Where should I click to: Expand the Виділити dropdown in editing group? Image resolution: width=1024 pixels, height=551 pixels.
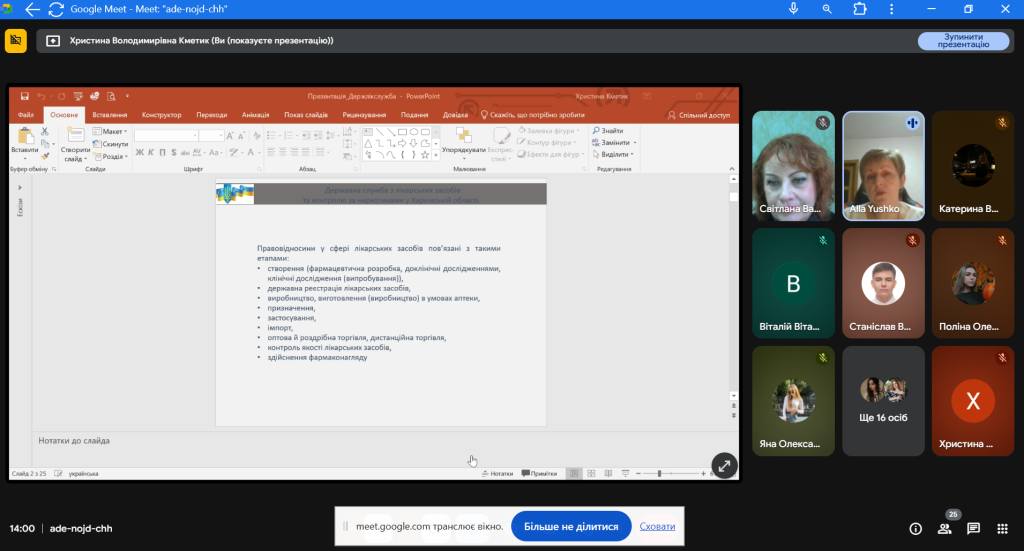[615, 155]
